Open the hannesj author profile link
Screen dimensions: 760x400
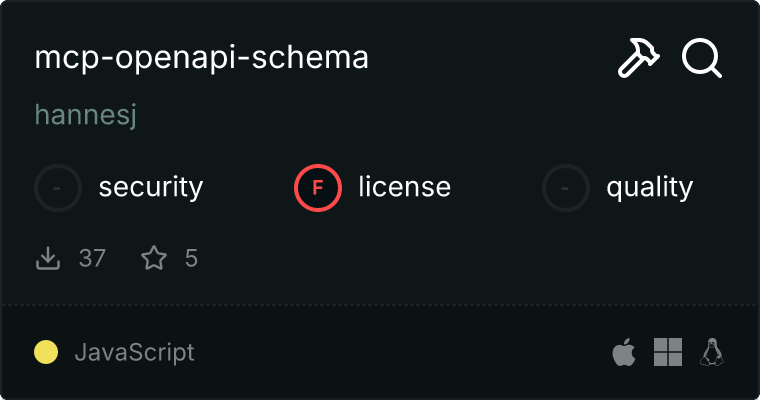click(85, 116)
